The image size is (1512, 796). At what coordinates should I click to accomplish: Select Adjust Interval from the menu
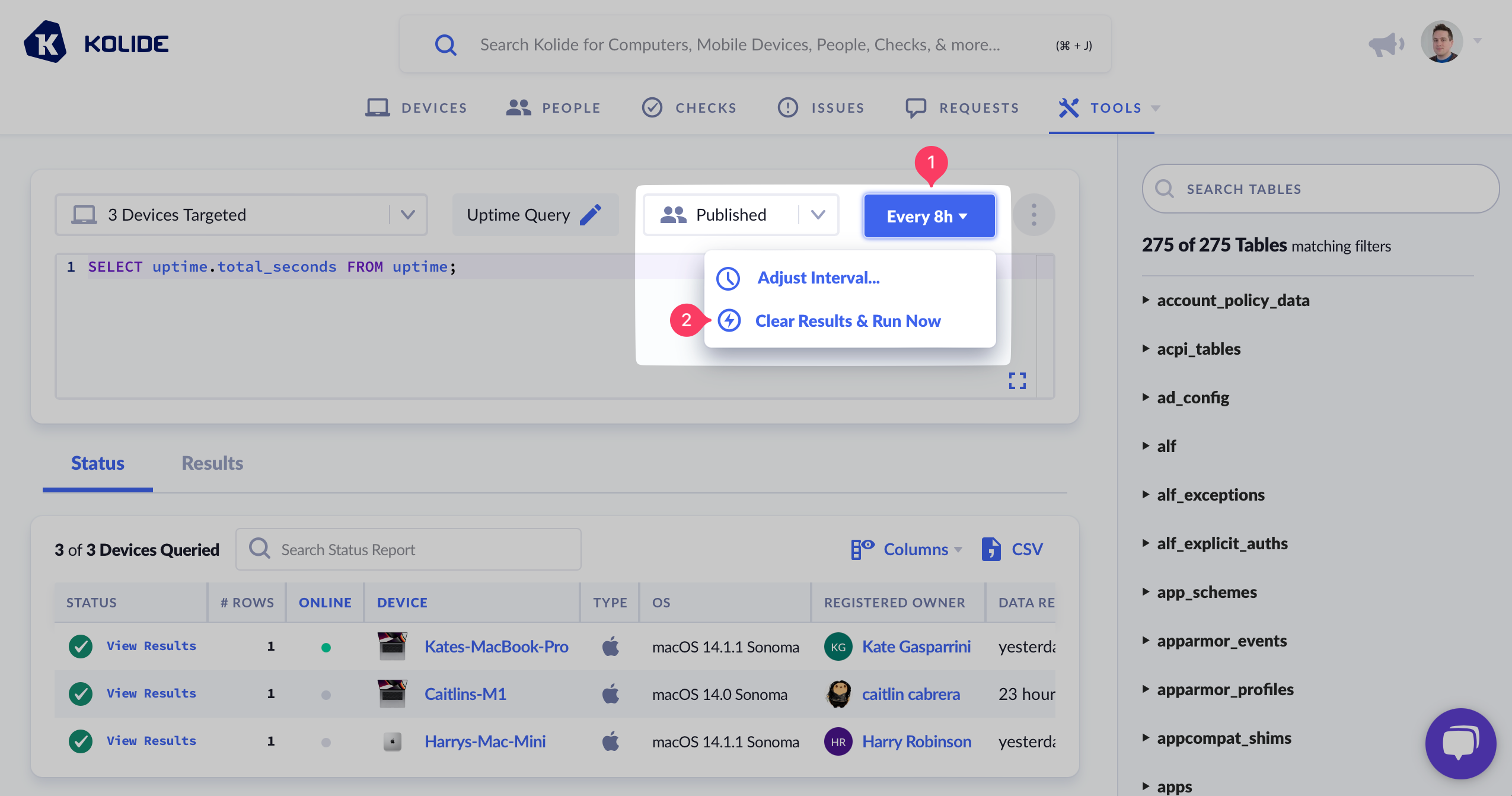pyautogui.click(x=818, y=278)
